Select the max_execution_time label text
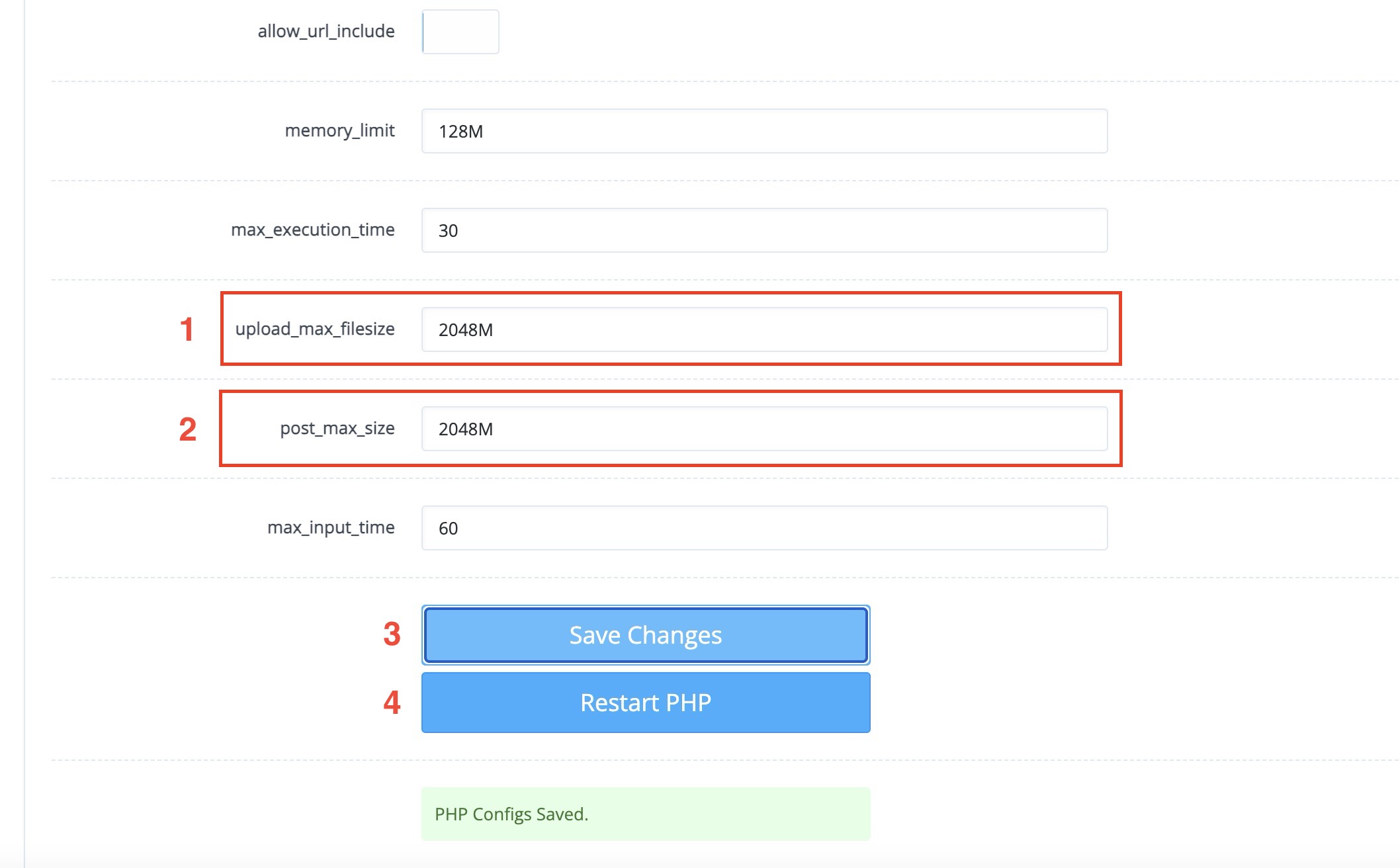This screenshot has width=1400, height=868. pyautogui.click(x=313, y=230)
